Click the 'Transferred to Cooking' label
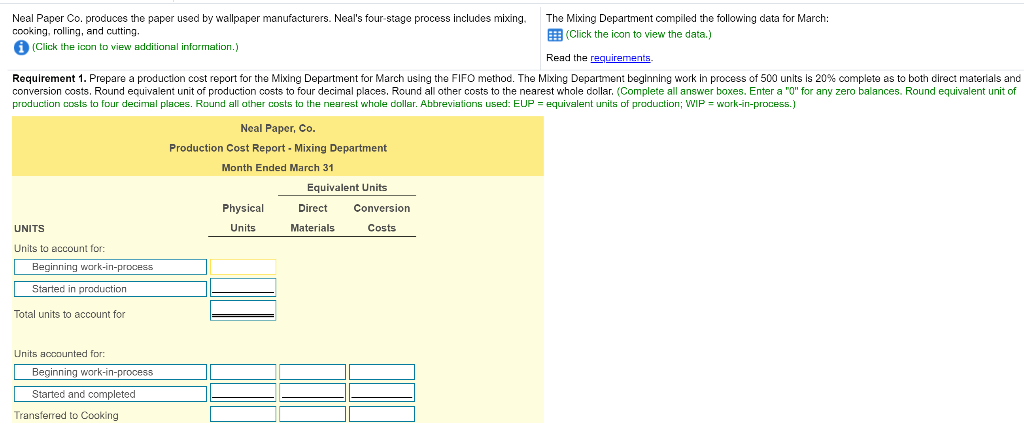 tap(67, 415)
